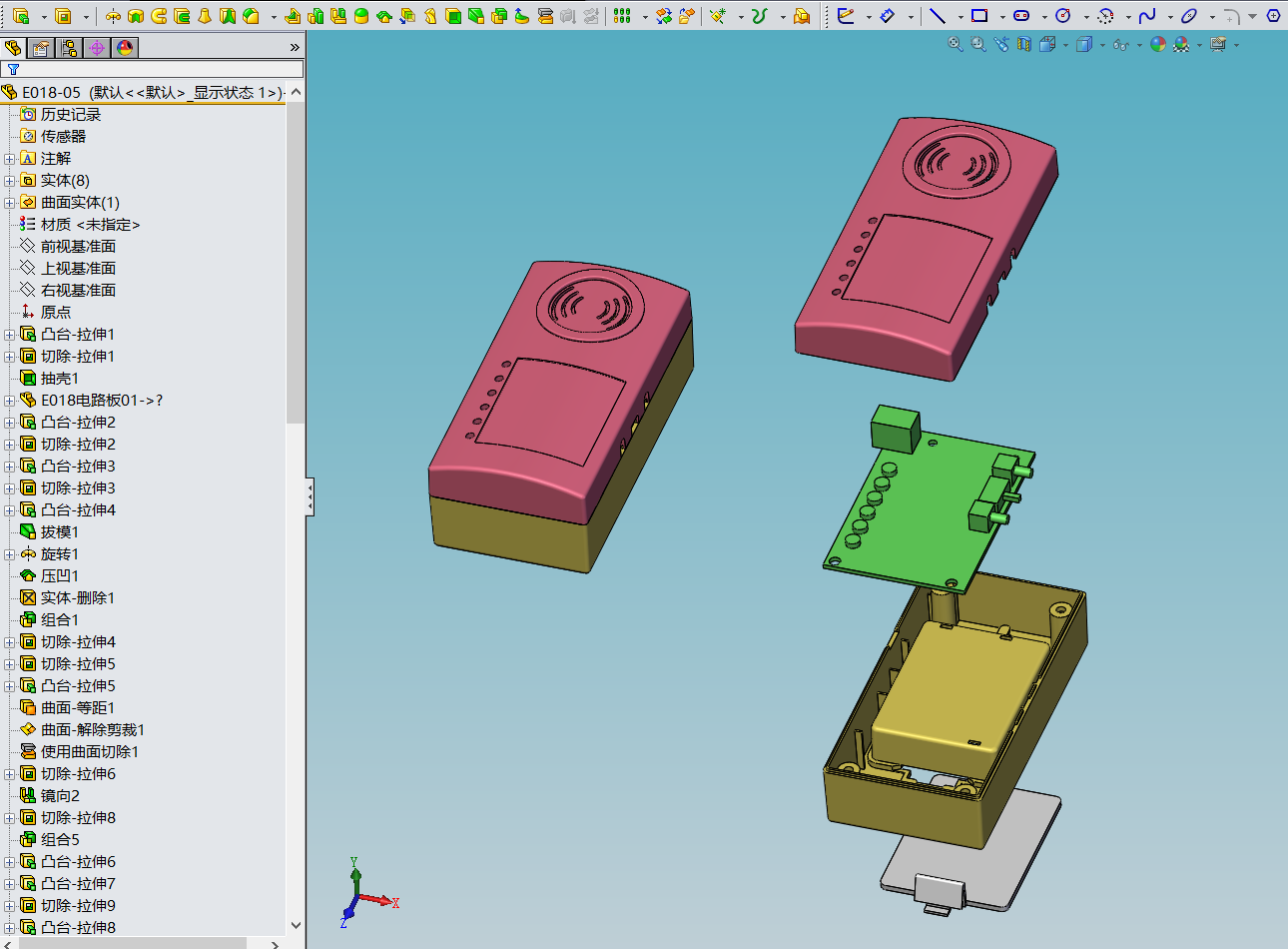This screenshot has width=1288, height=949.
Task: Open the FeatureManager design tree tab
Action: [x=13, y=48]
